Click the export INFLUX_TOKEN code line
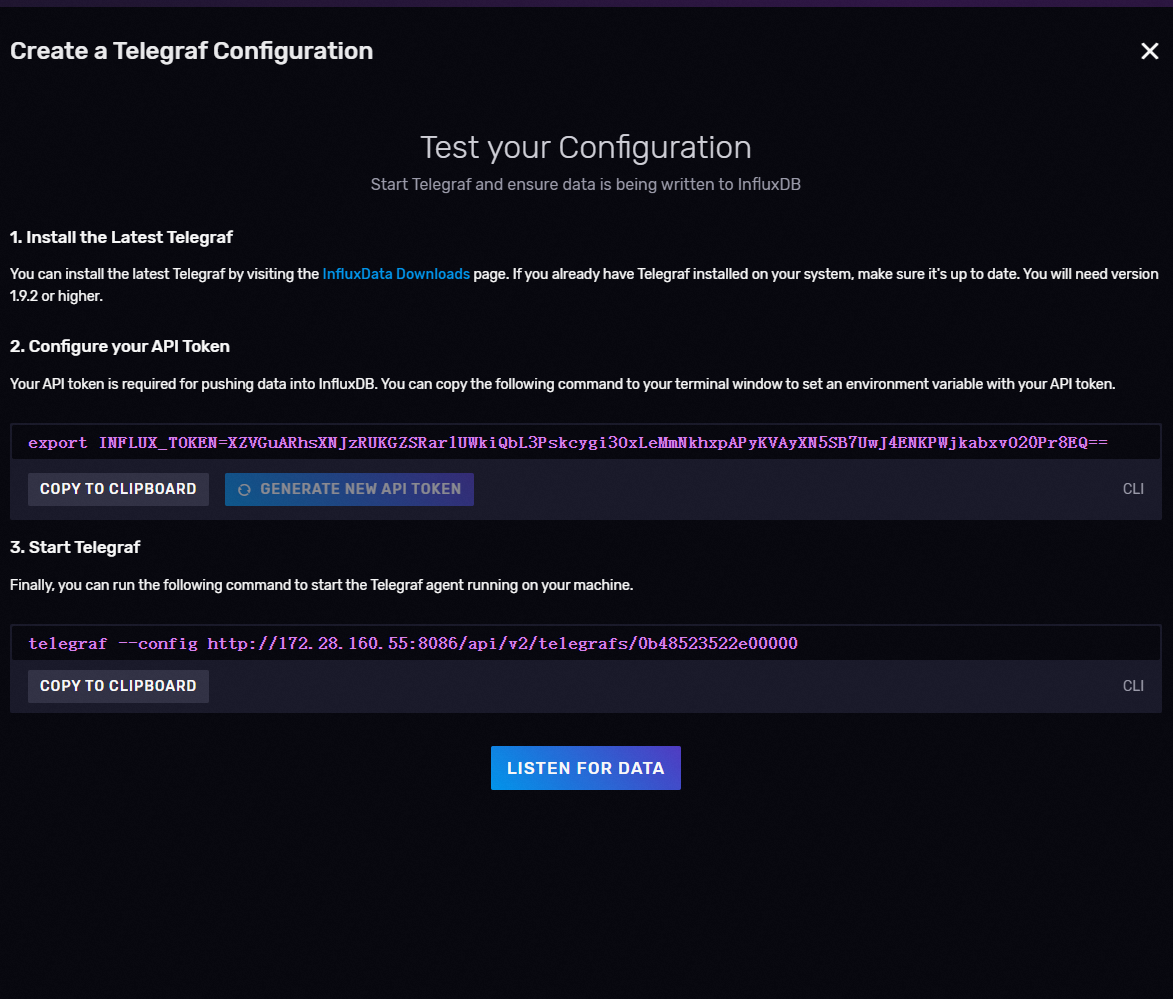This screenshot has height=999, width=1173. (568, 442)
